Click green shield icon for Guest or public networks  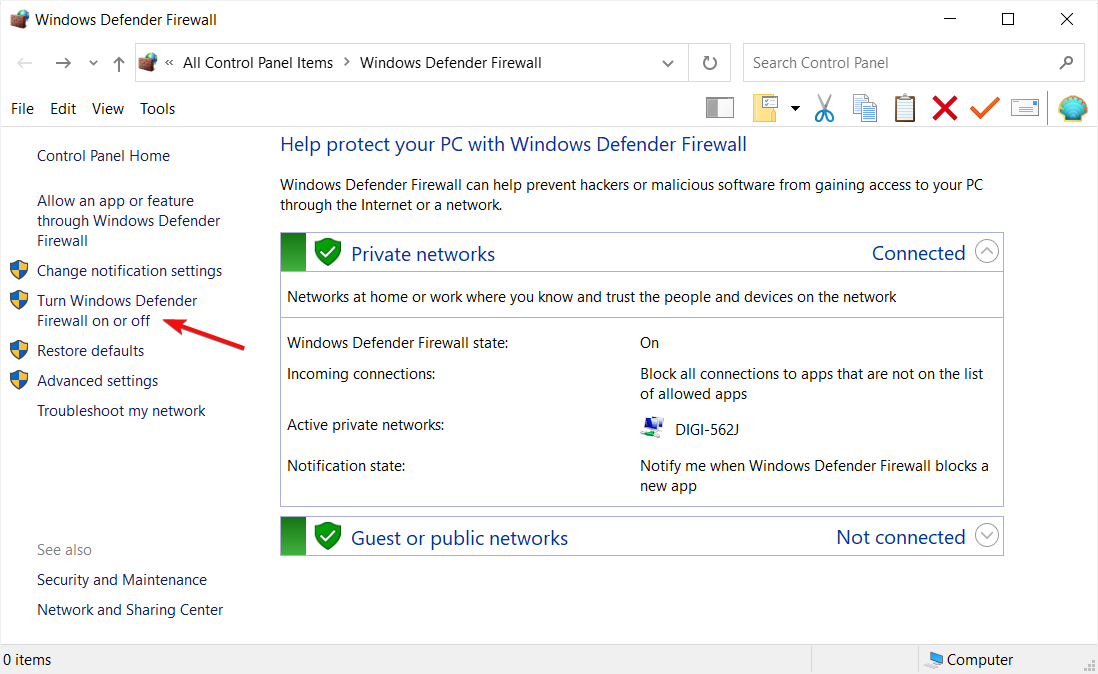click(x=327, y=536)
